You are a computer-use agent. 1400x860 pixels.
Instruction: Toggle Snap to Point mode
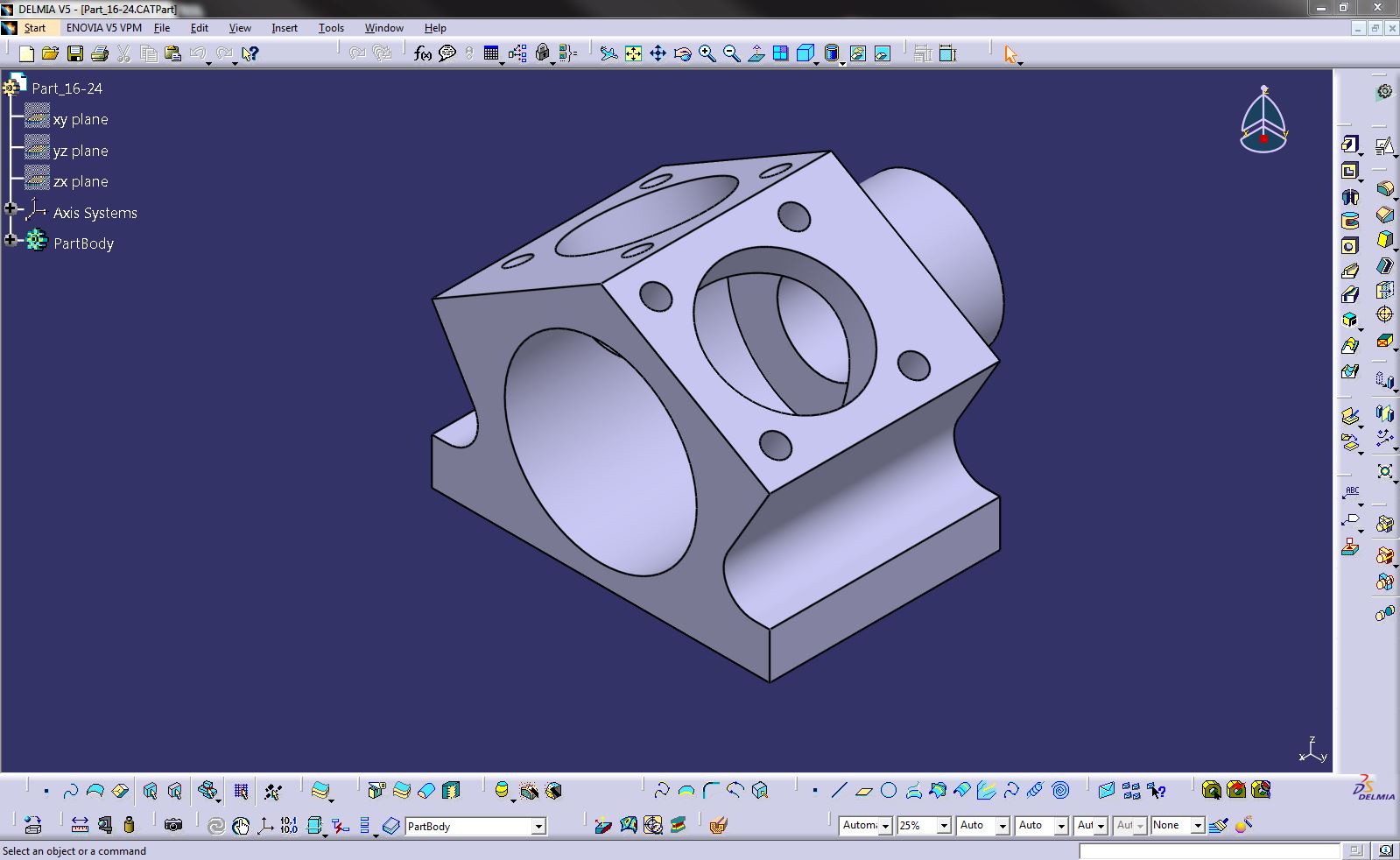(272, 791)
